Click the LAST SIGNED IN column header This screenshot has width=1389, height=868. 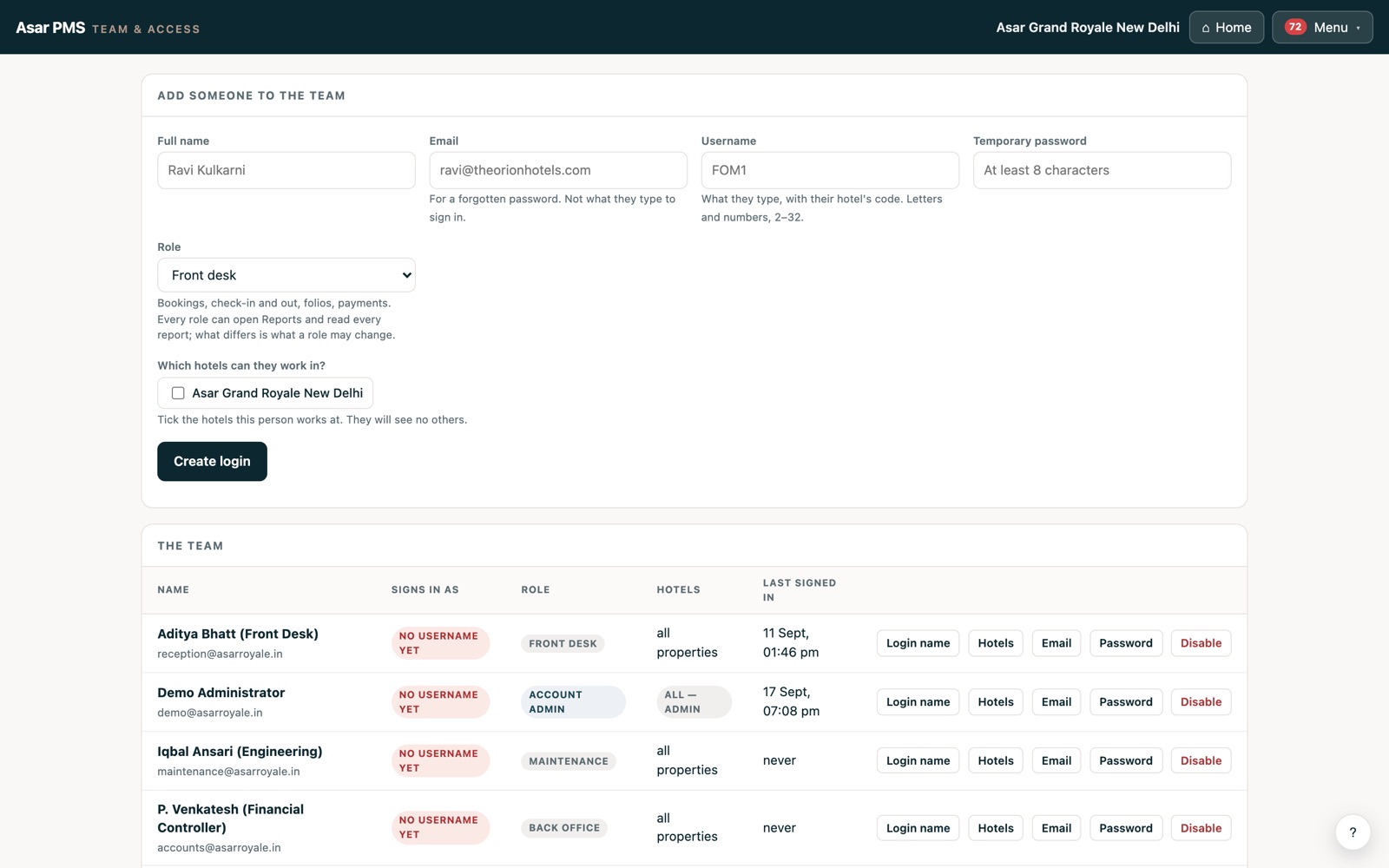[799, 590]
